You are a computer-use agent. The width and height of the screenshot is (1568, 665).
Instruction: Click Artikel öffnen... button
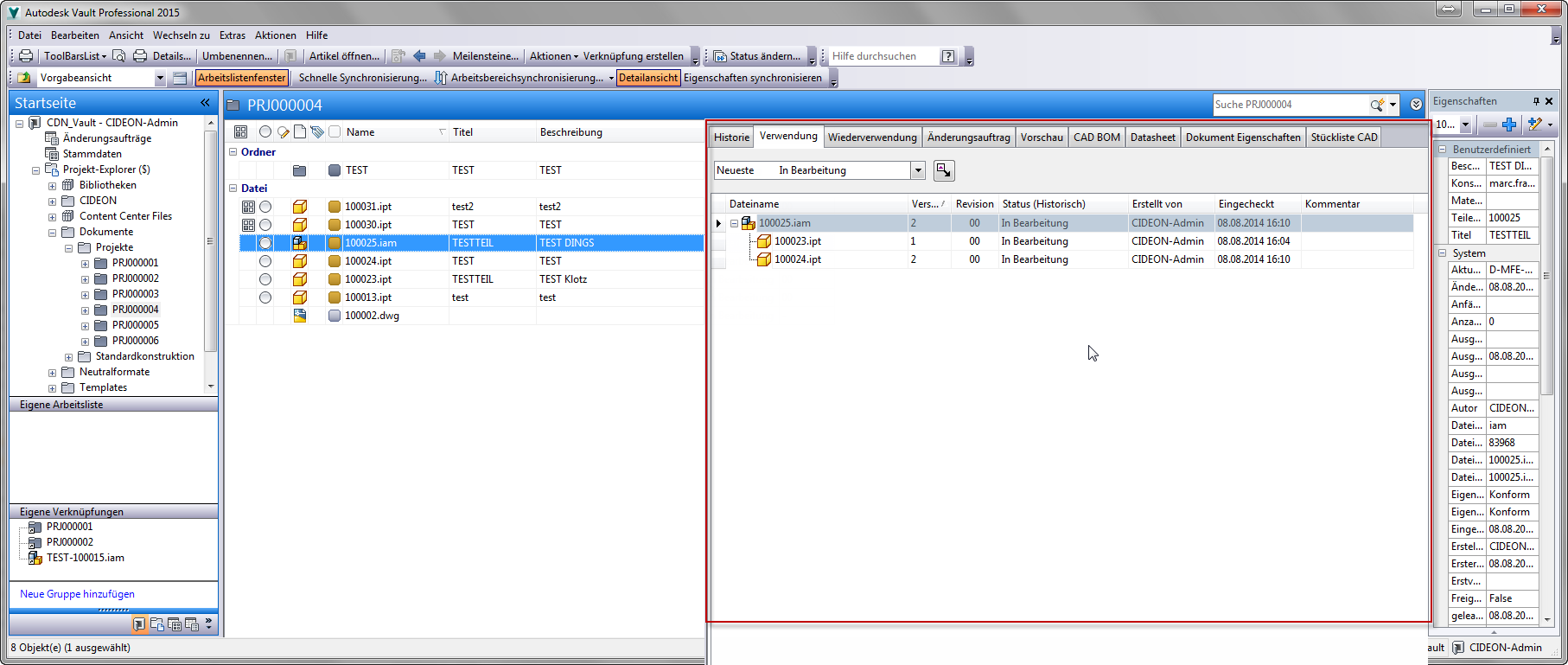[344, 56]
